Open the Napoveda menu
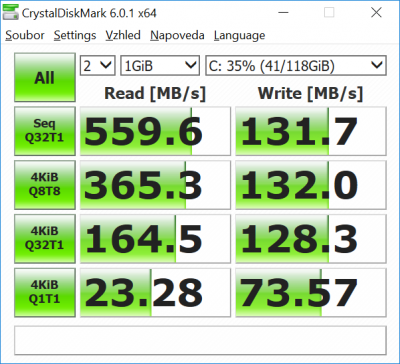This screenshot has height=364, width=400. tap(177, 35)
